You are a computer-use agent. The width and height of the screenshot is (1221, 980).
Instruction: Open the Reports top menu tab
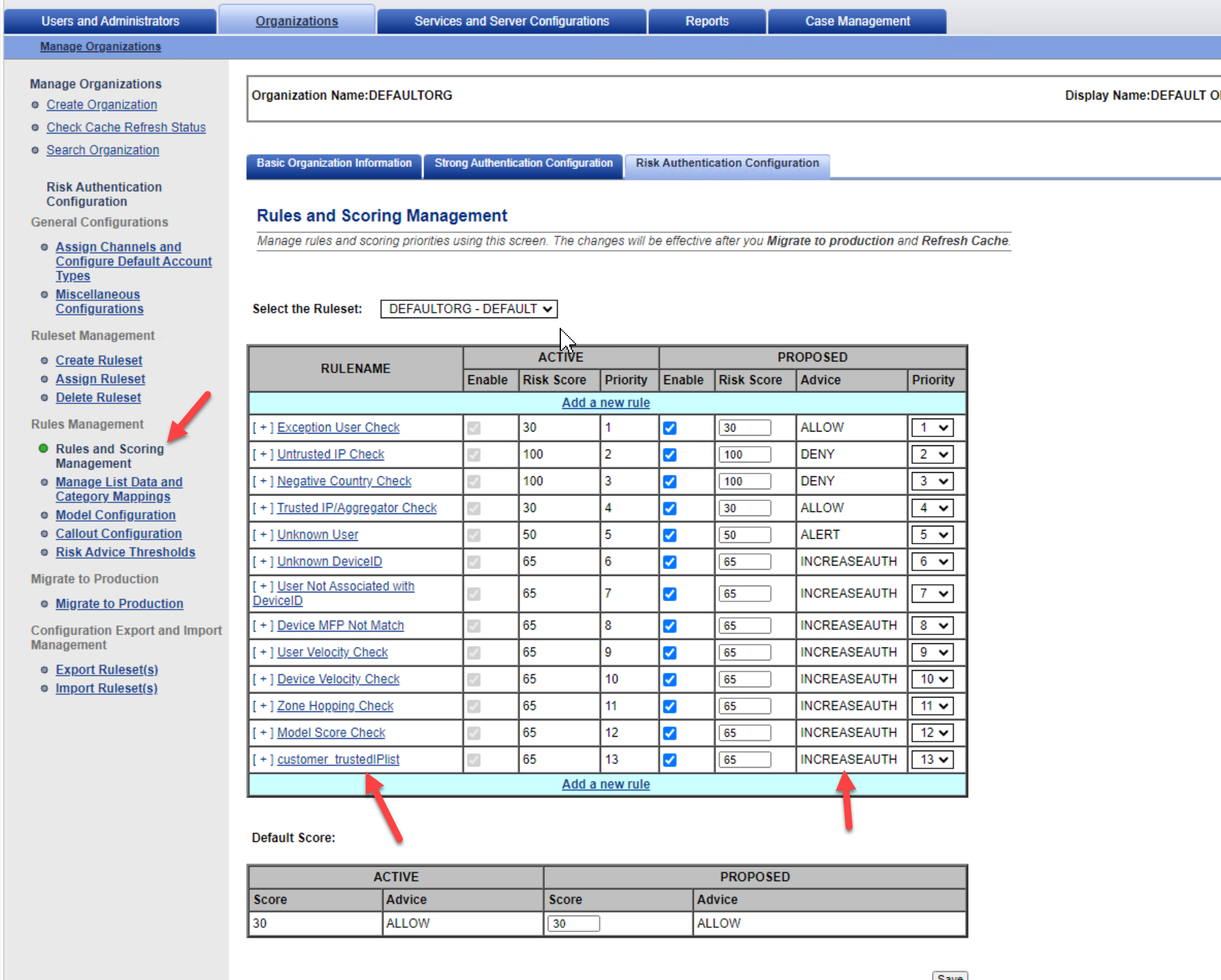[707, 21]
